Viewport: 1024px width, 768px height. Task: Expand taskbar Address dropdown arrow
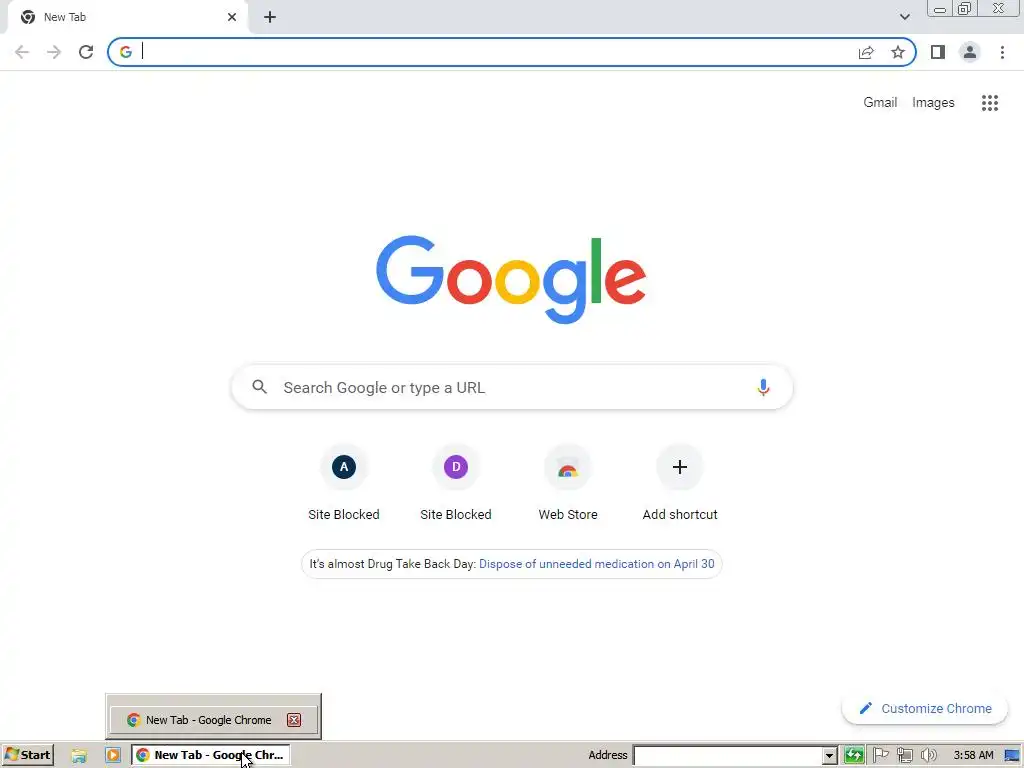(829, 756)
